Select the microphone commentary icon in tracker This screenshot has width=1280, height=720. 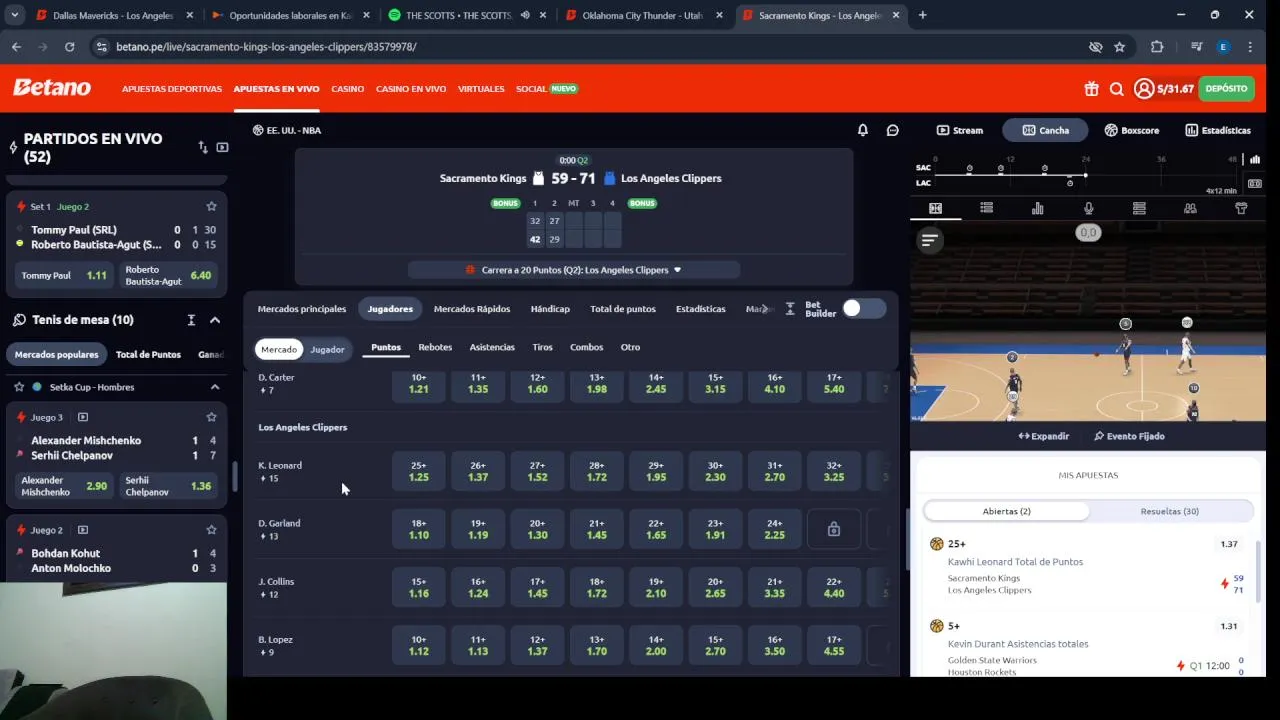tap(1088, 208)
